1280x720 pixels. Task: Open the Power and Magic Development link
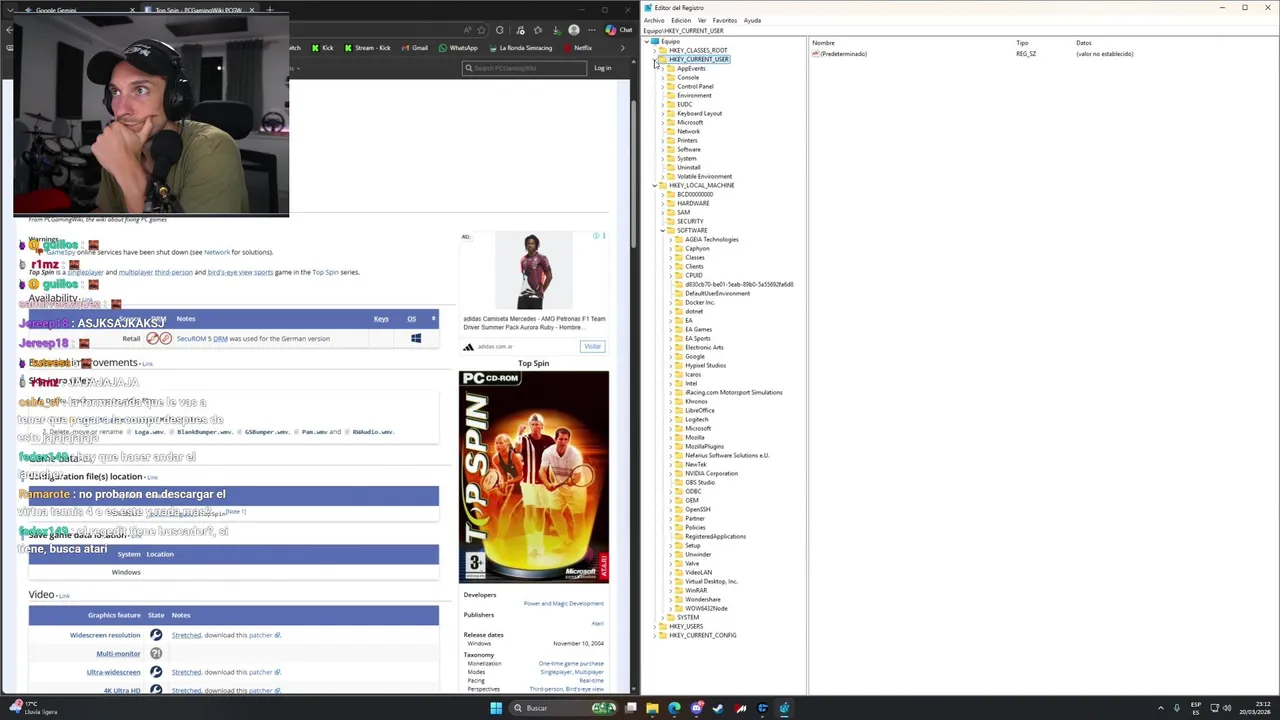563,603
